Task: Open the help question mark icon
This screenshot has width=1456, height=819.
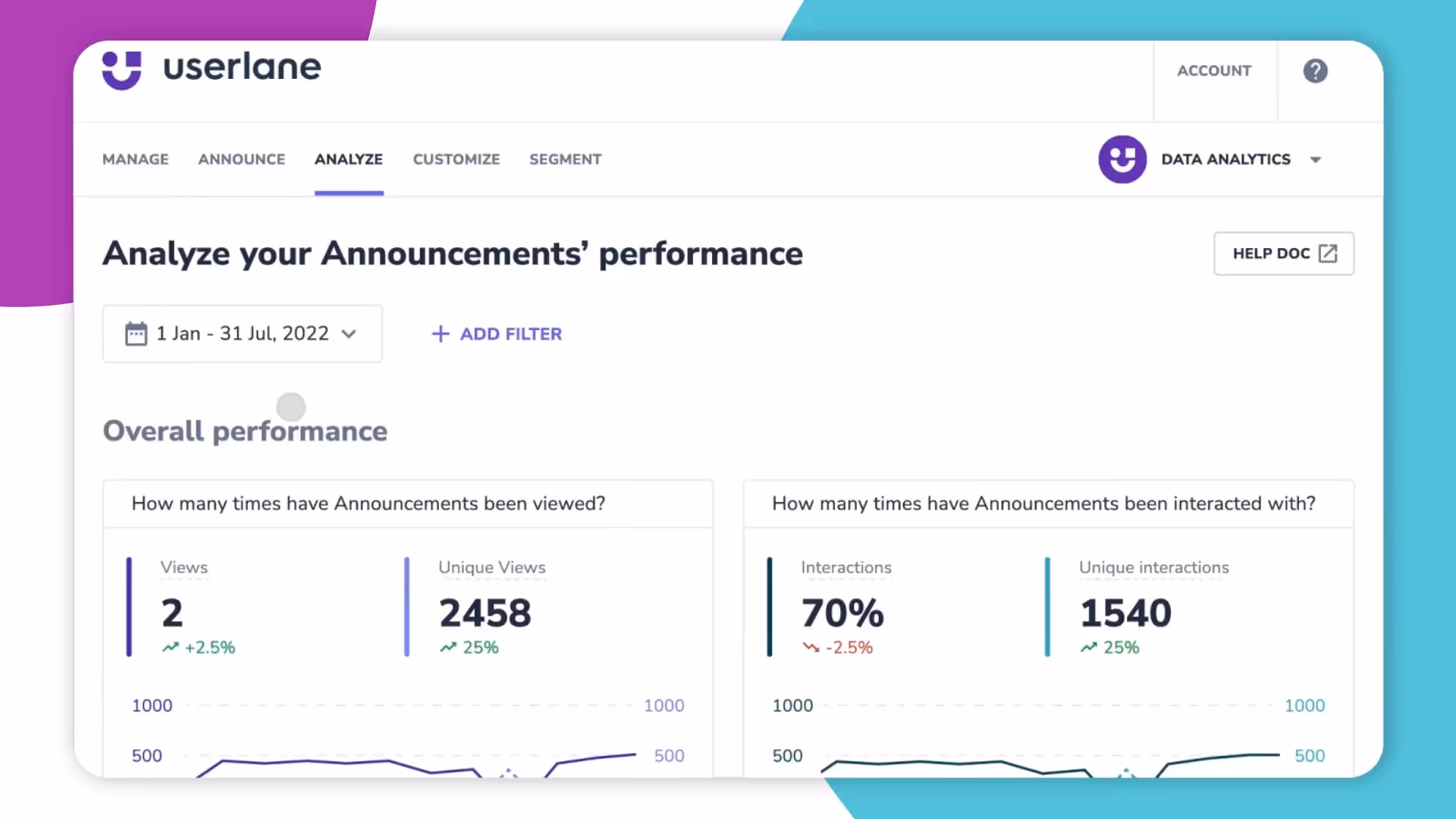Action: point(1315,71)
